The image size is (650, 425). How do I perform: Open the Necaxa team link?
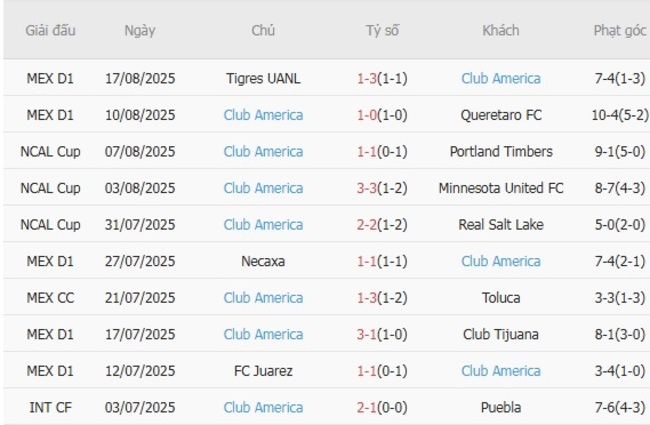[x=263, y=261]
